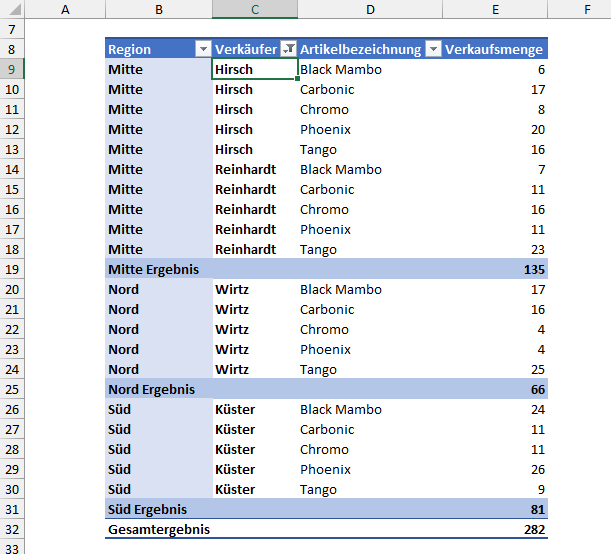The image size is (611, 554).
Task: Select the grand total value 282
Action: tap(532, 529)
